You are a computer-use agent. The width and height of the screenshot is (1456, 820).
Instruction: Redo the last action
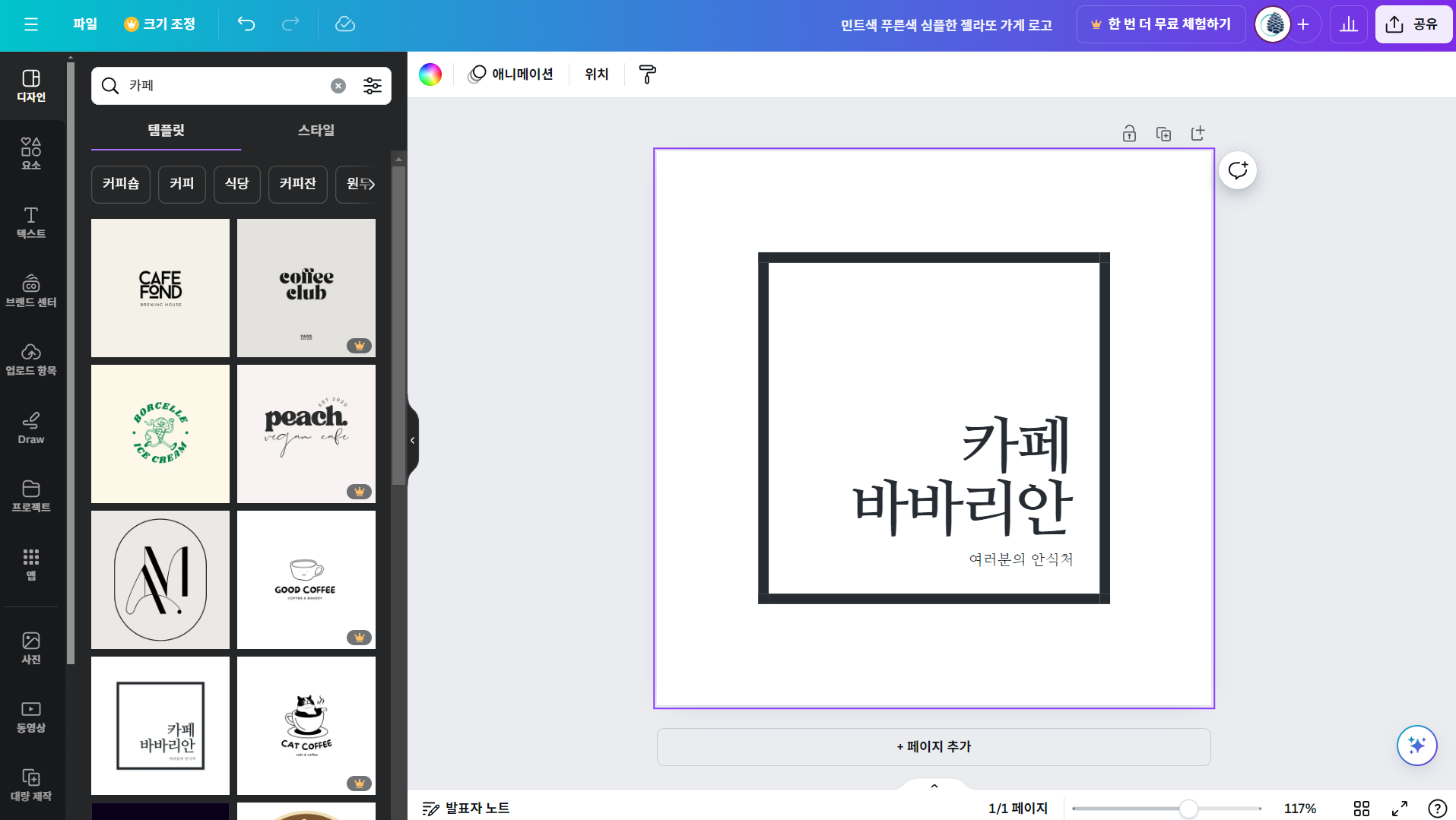(x=290, y=24)
